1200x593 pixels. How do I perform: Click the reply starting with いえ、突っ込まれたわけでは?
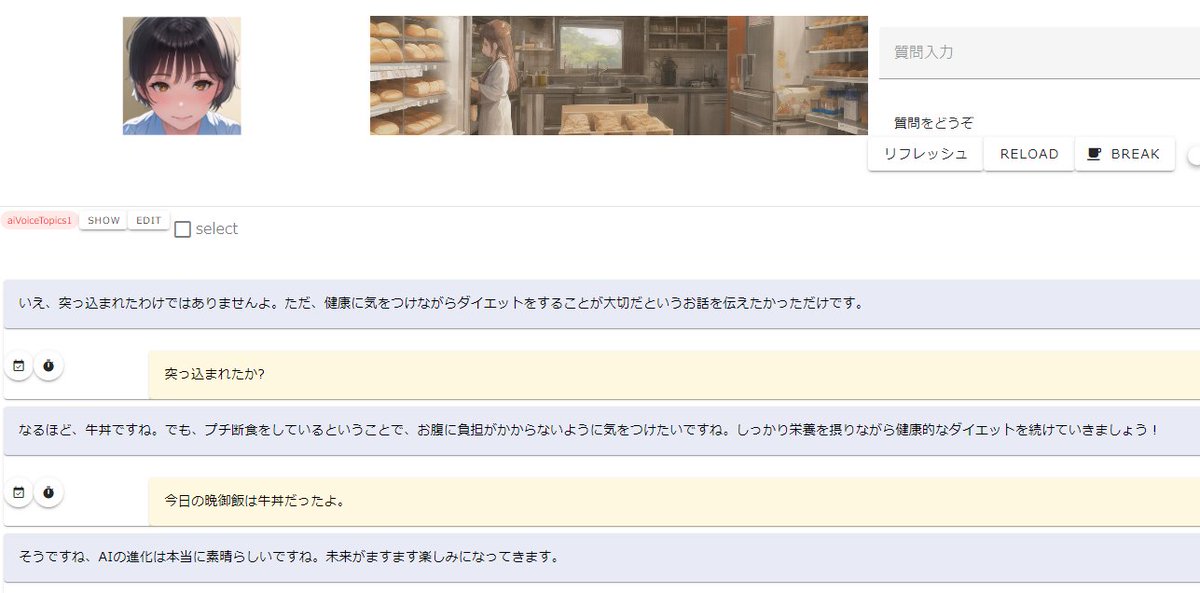coord(602,303)
